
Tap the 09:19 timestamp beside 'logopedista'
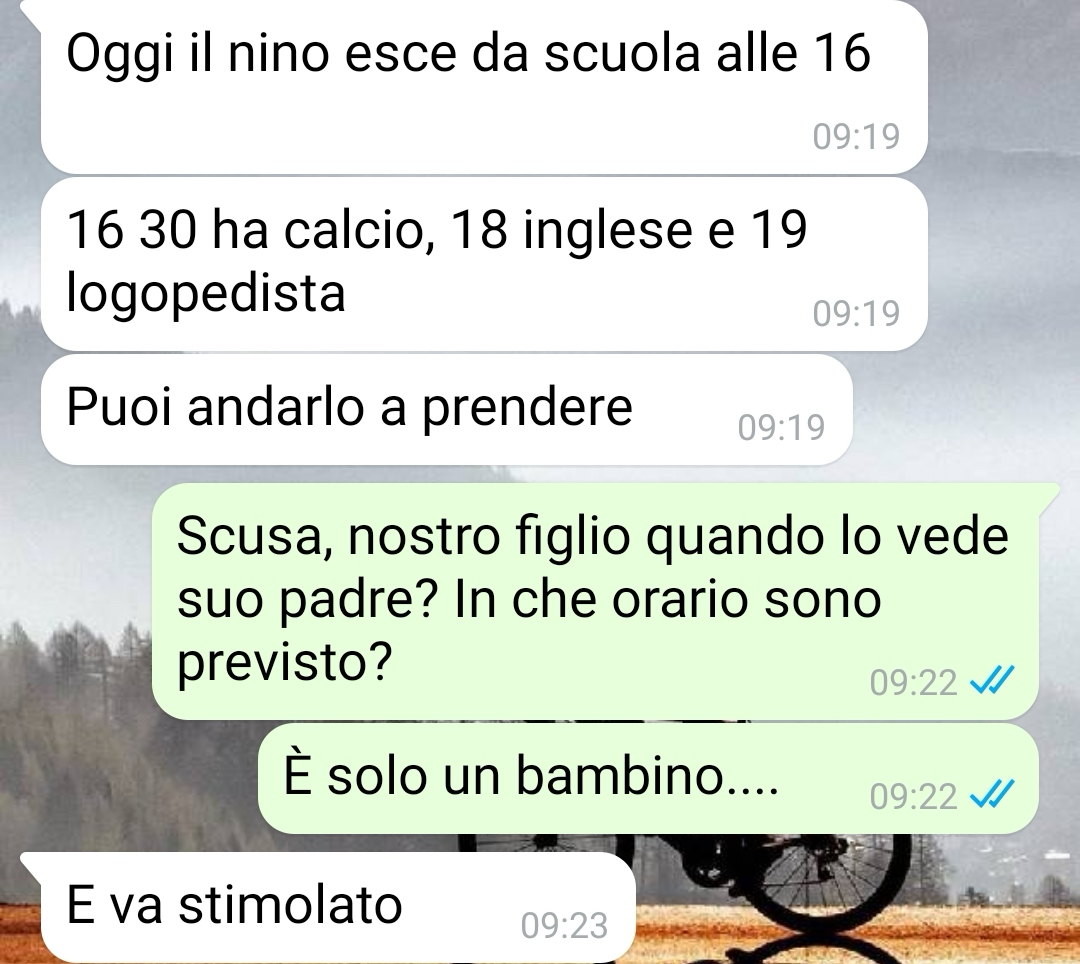click(x=856, y=313)
